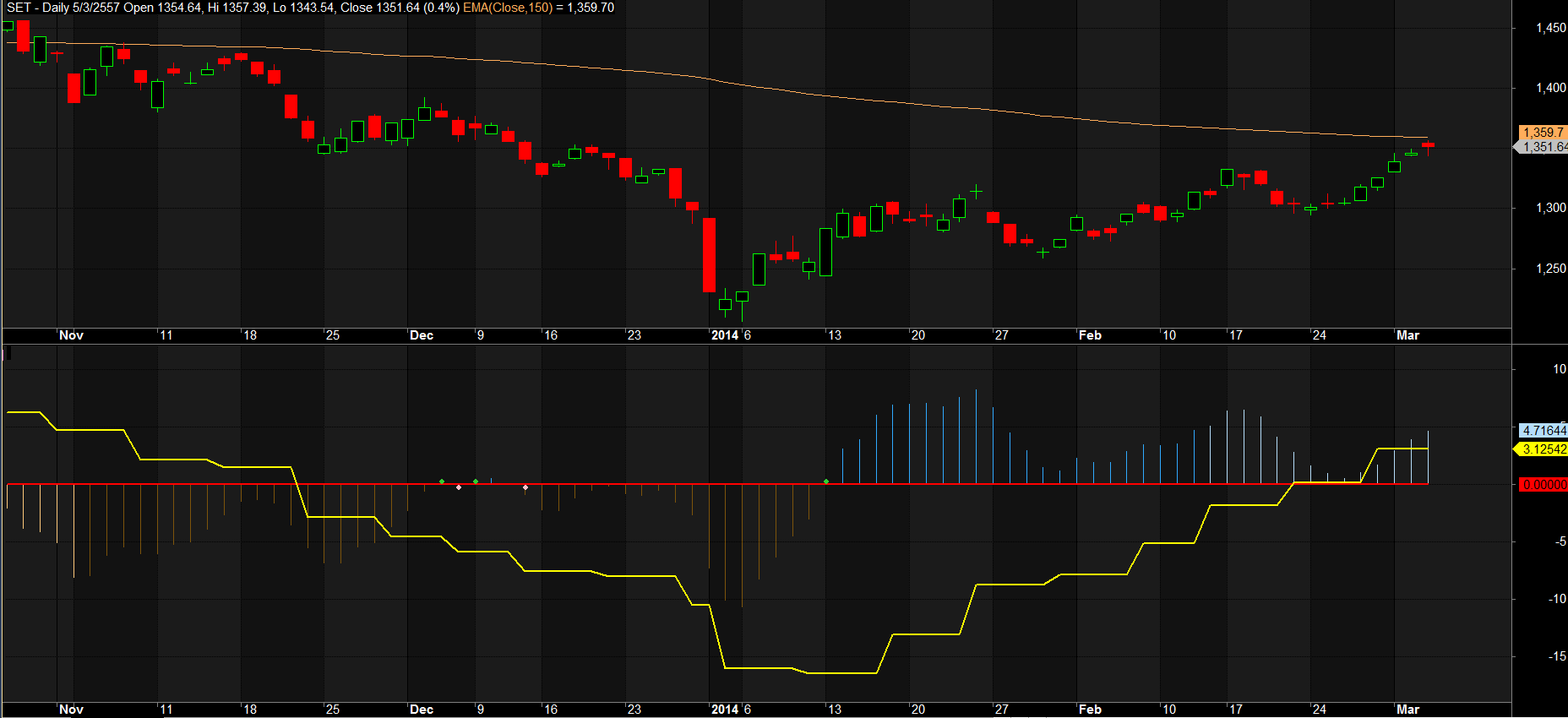Click the light-blue 4.71644 value tag
This screenshot has height=718, width=1568.
(1543, 431)
